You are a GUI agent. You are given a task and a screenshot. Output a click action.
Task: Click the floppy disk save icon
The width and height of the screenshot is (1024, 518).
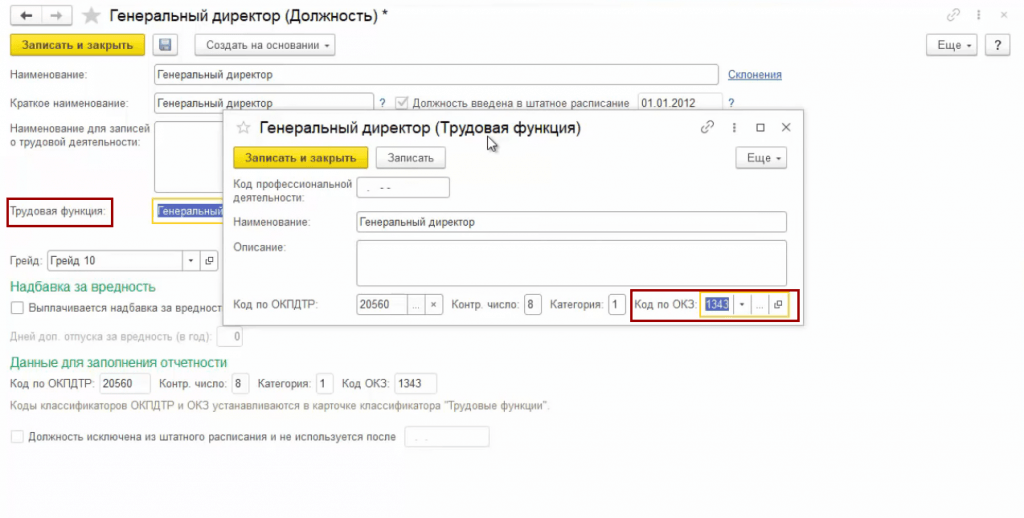[x=166, y=45]
